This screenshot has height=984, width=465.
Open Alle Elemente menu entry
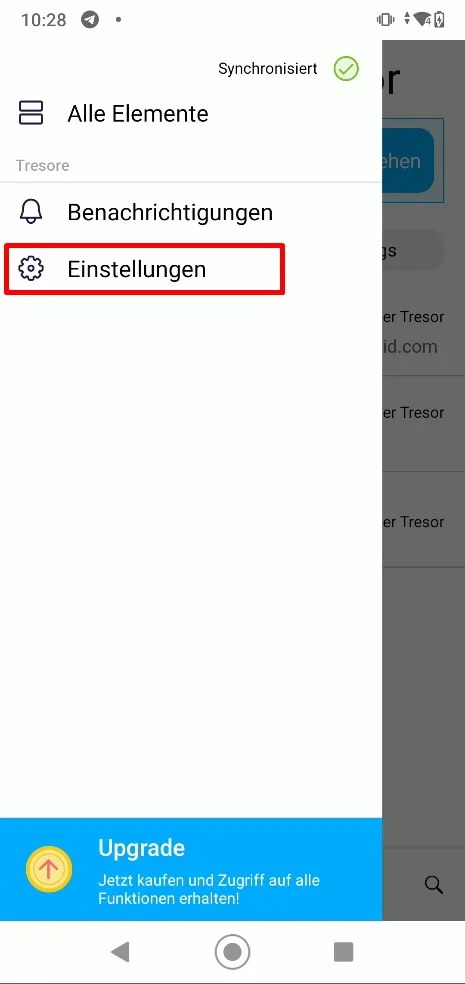pyautogui.click(x=191, y=114)
